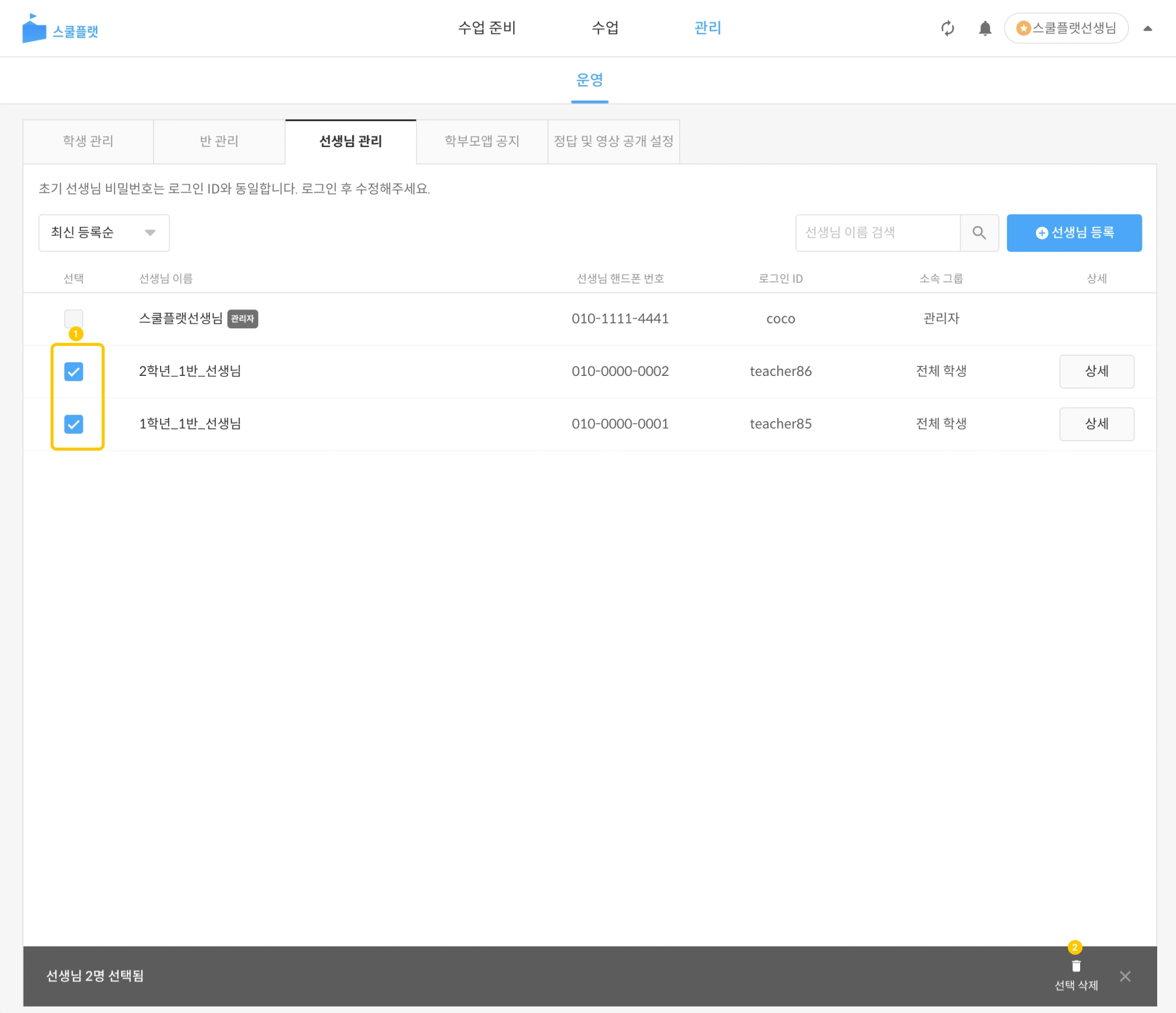Image resolution: width=1176 pixels, height=1013 pixels.
Task: Click the 선택 삭제 trash icon
Action: click(x=1076, y=967)
